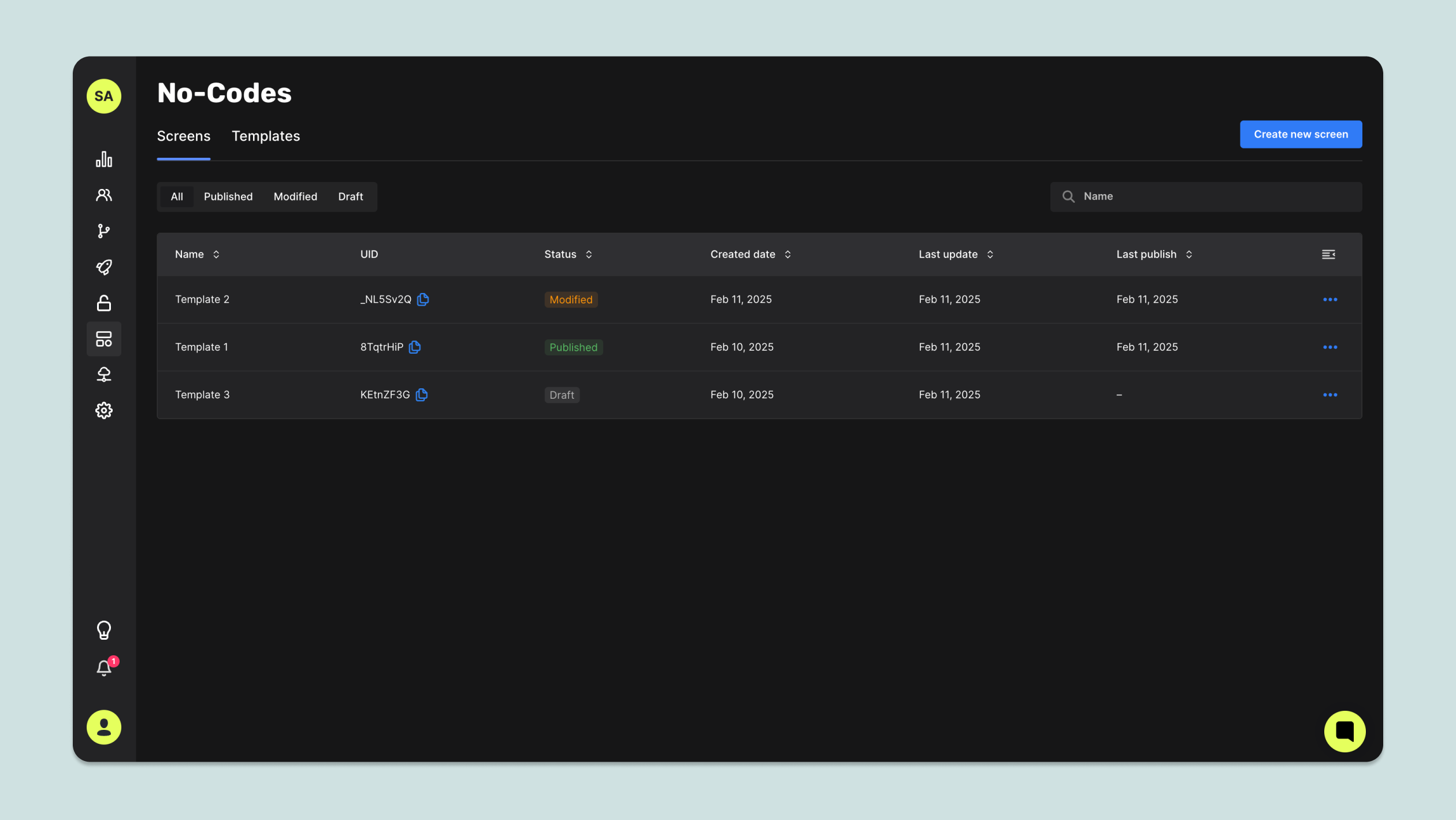
Task: Click the branch flow sidebar icon
Action: click(x=104, y=231)
